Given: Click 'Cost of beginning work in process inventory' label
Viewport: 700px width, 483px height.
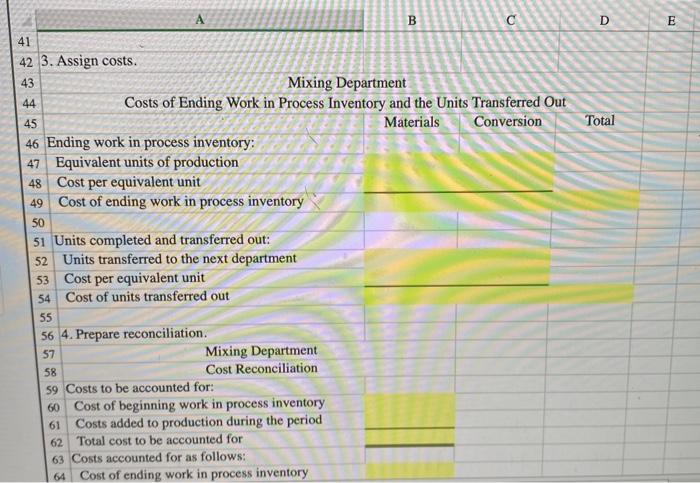Looking at the screenshot, I should [199, 404].
